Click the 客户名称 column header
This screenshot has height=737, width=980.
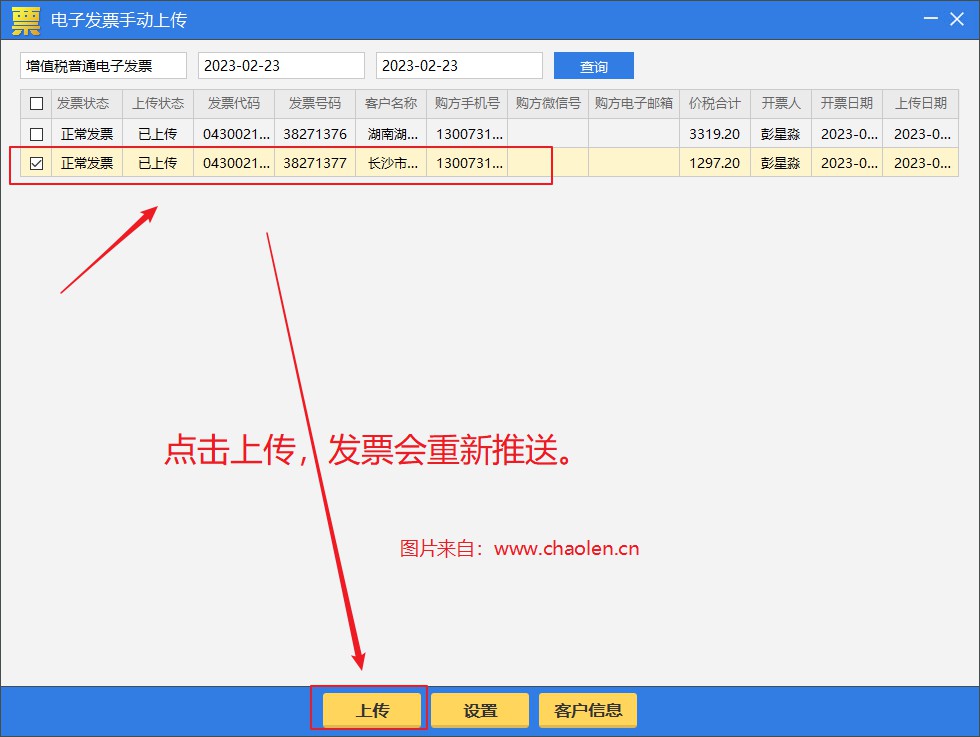pyautogui.click(x=391, y=103)
